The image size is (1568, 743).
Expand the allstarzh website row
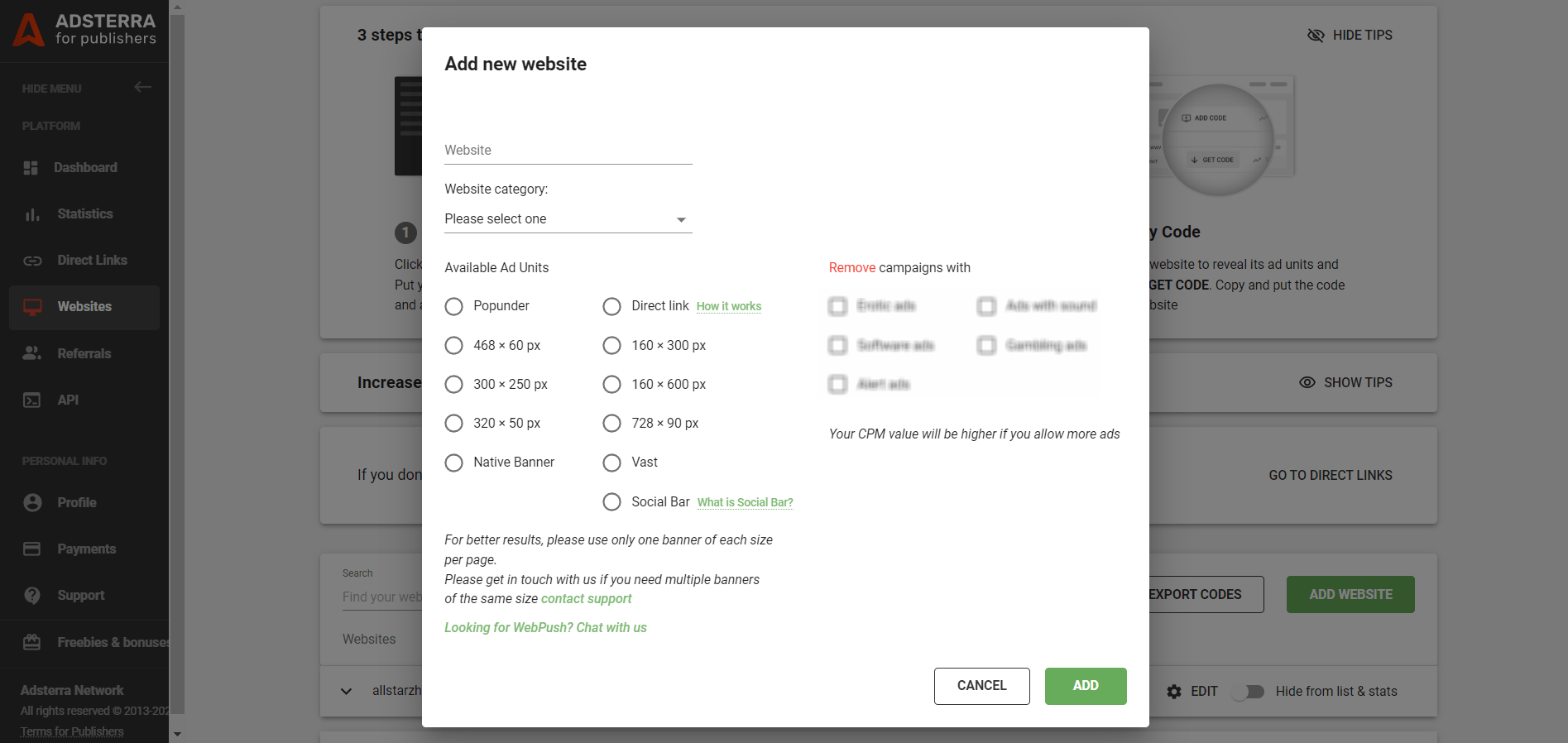click(x=347, y=692)
